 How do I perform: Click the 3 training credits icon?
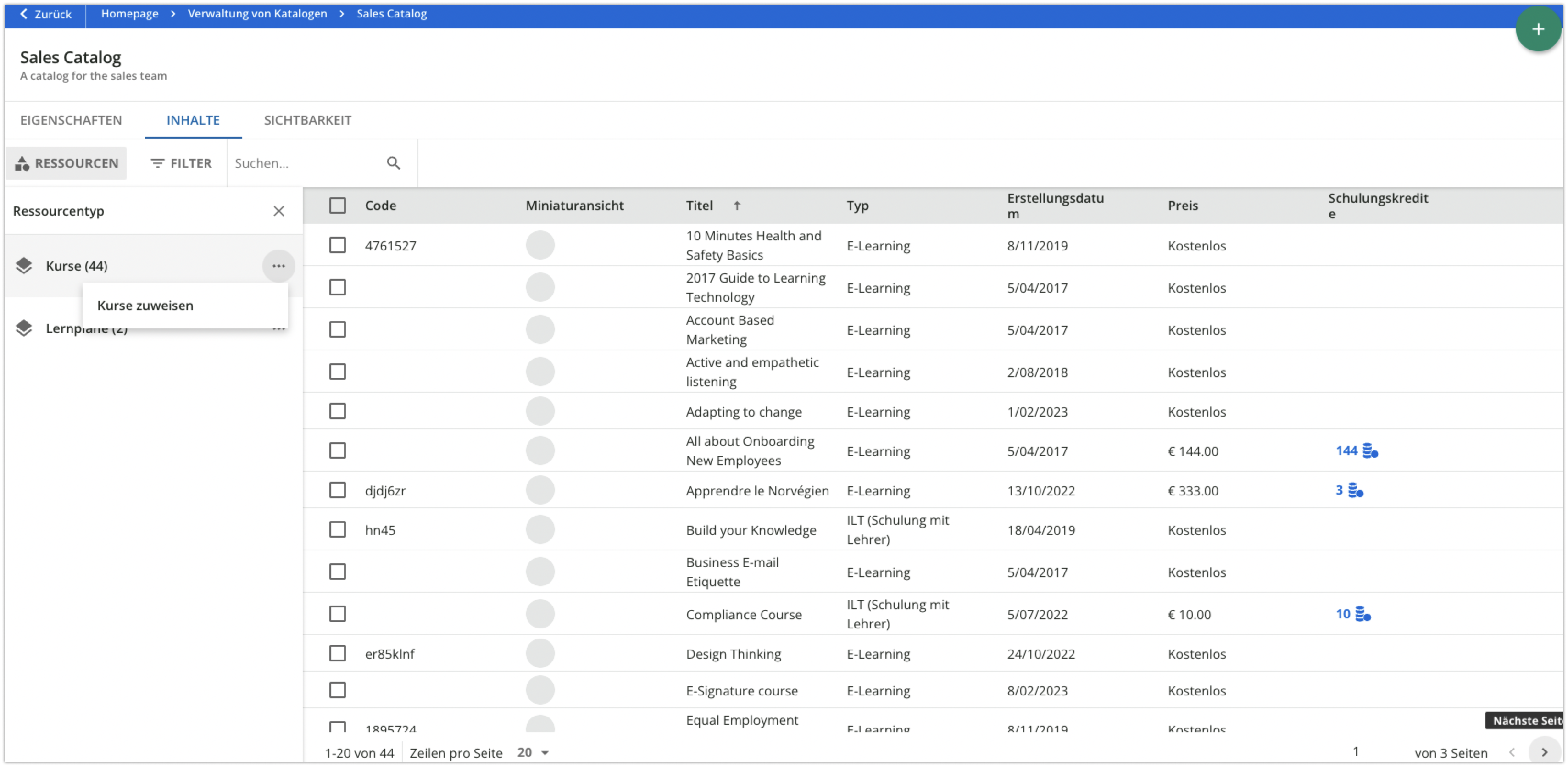[1356, 491]
